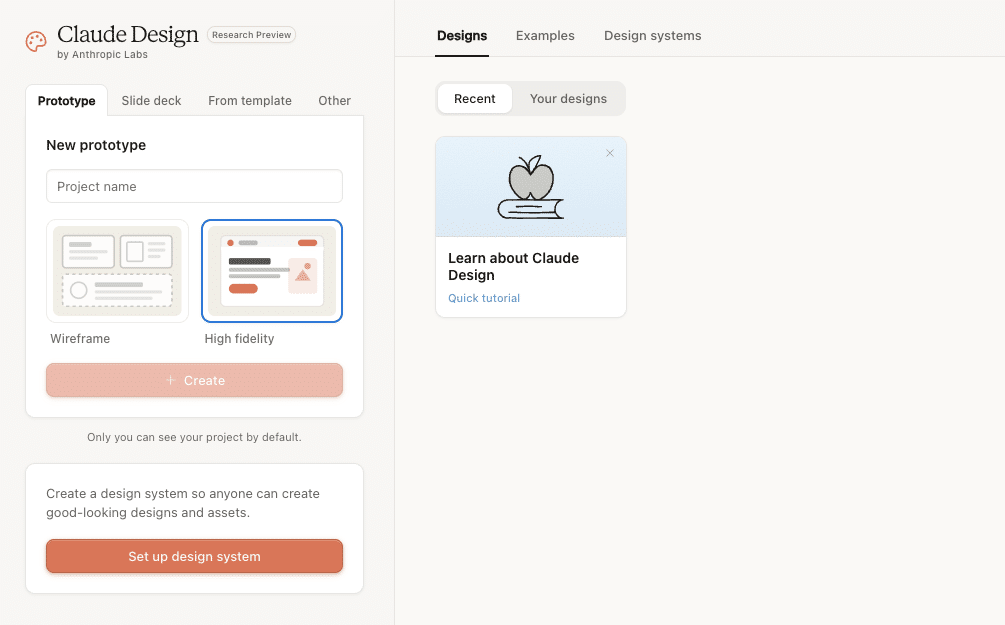
Task: Click the Create button
Action: [194, 380]
